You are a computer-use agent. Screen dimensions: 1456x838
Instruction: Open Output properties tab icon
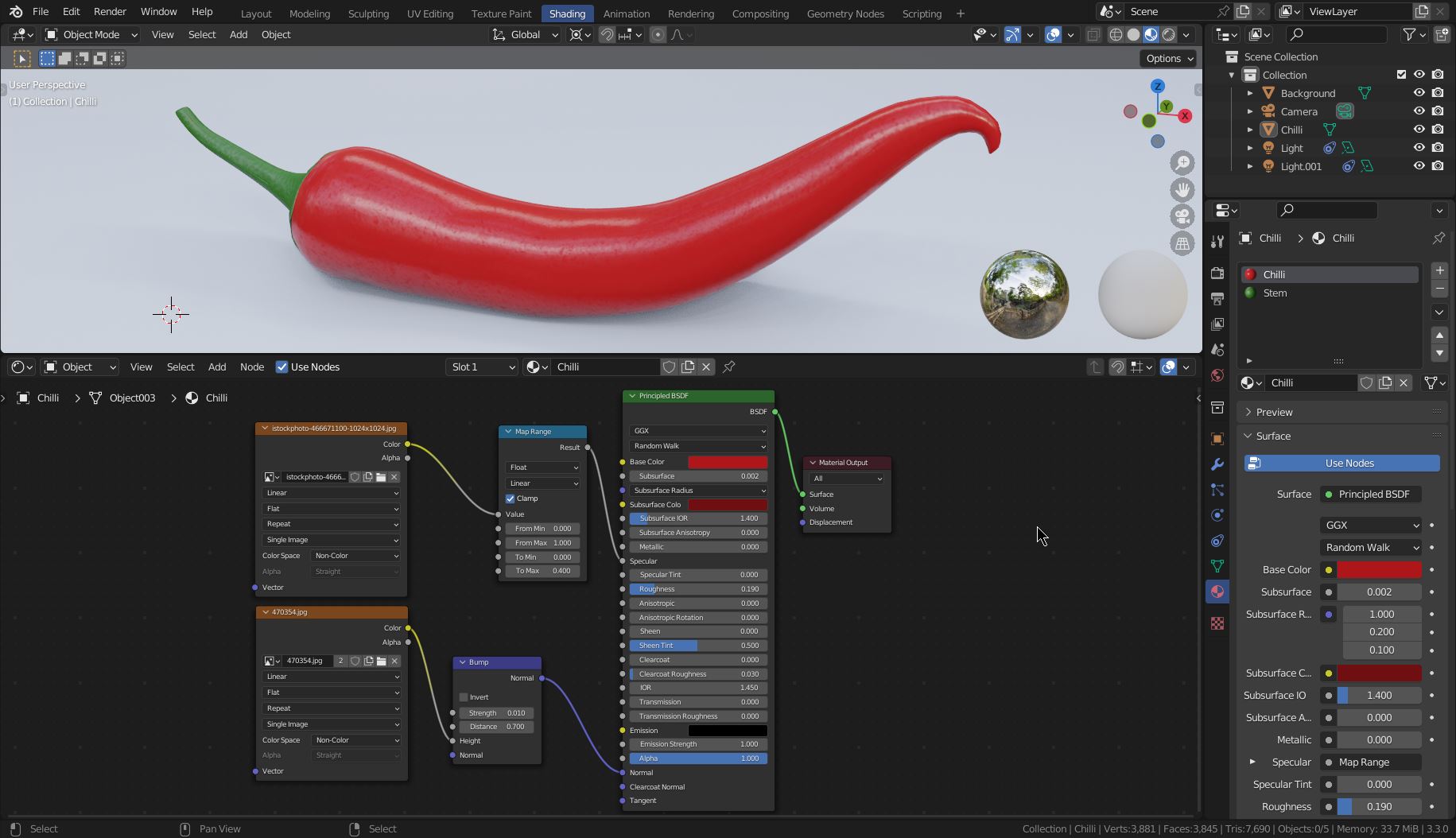[x=1217, y=298]
